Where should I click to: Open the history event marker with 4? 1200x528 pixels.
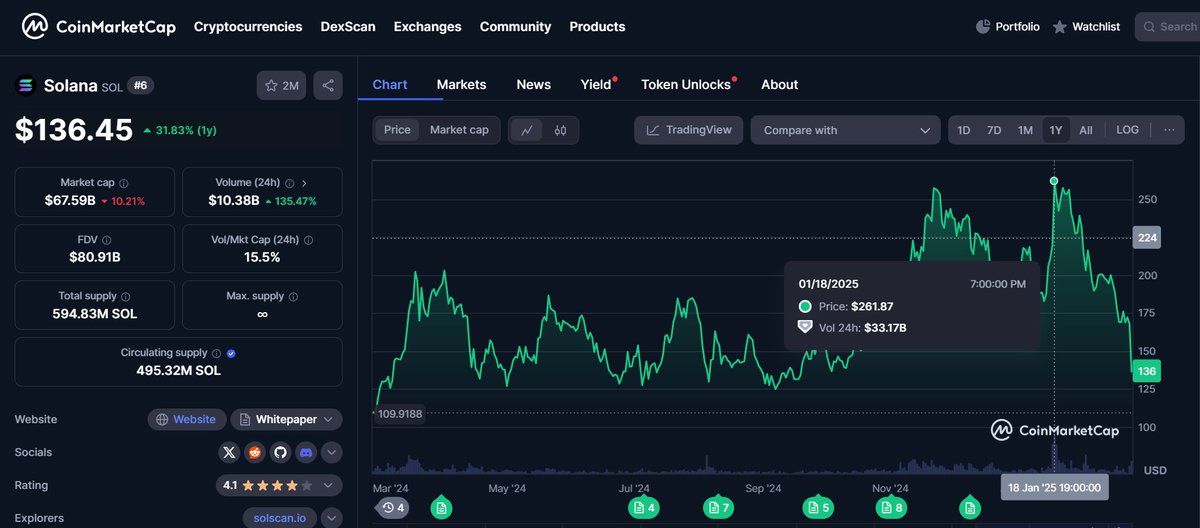(x=393, y=508)
